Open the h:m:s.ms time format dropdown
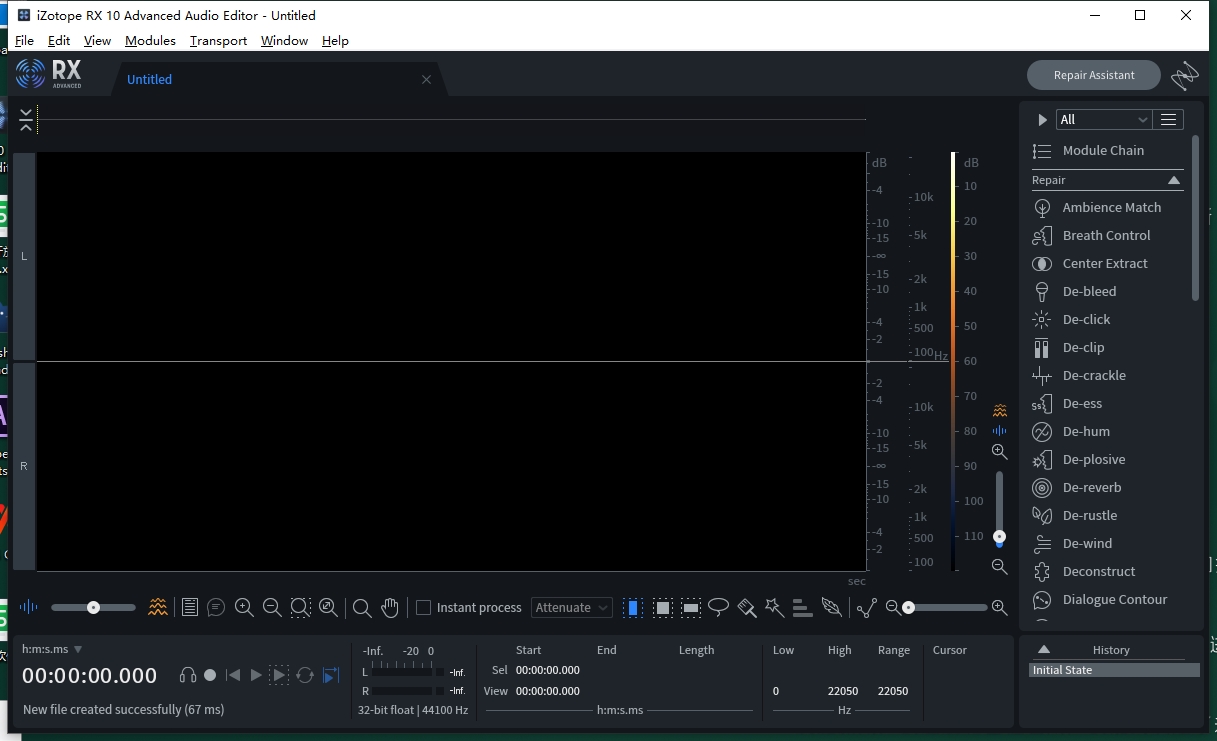1217x741 pixels. (x=52, y=650)
